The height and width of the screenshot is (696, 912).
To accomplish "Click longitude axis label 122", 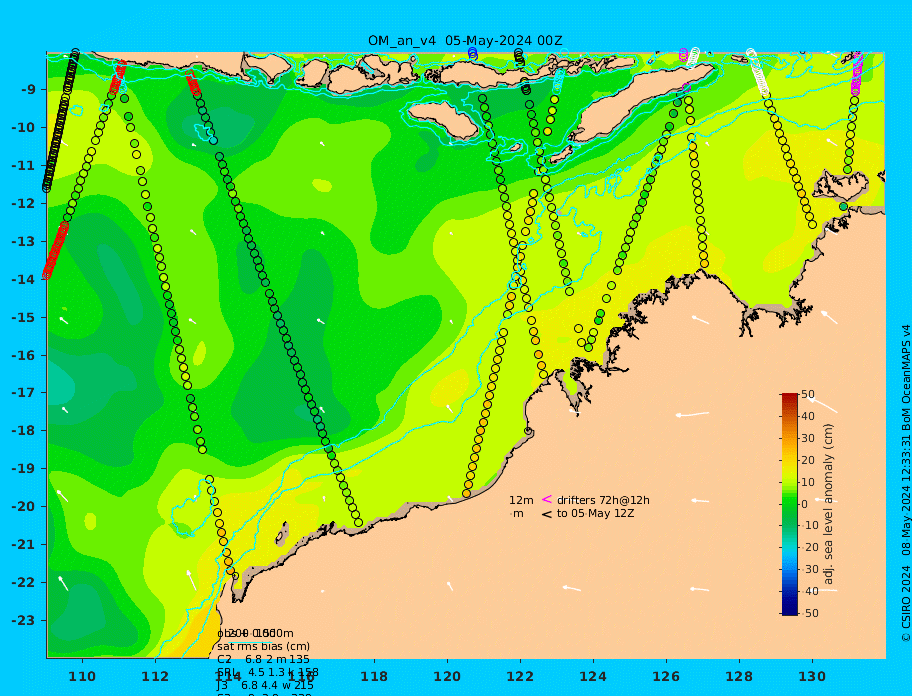I will tap(520, 676).
